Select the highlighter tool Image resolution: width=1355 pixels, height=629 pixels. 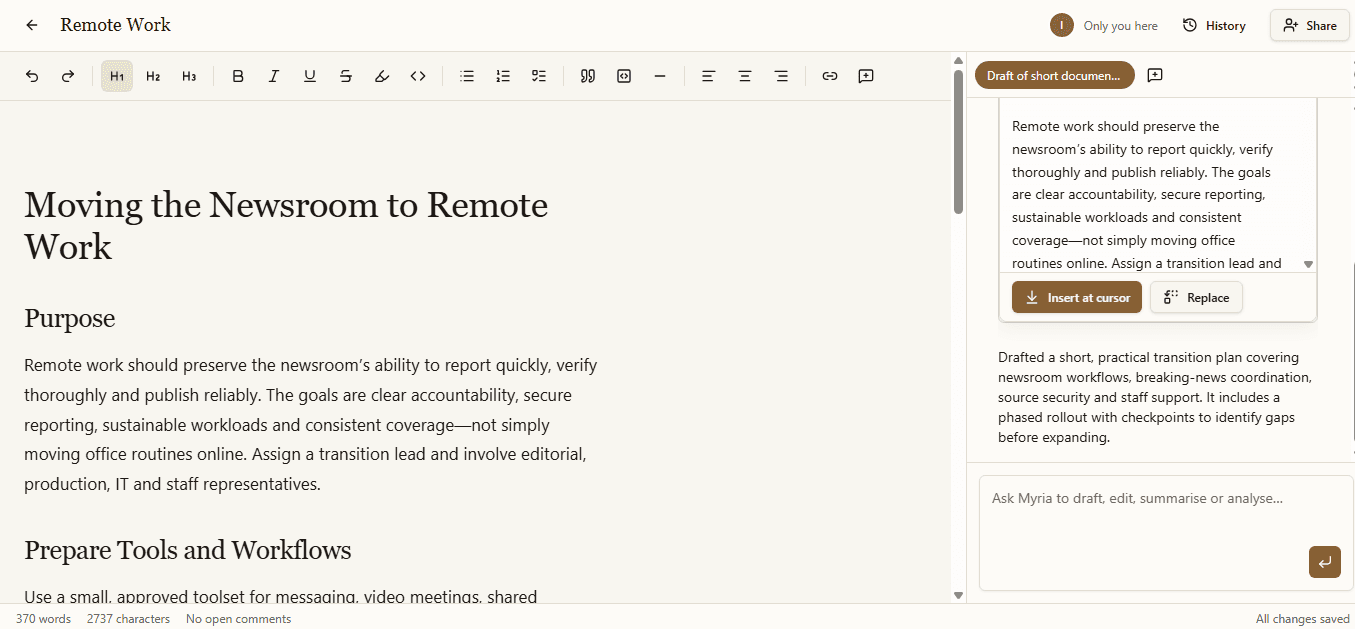[382, 76]
